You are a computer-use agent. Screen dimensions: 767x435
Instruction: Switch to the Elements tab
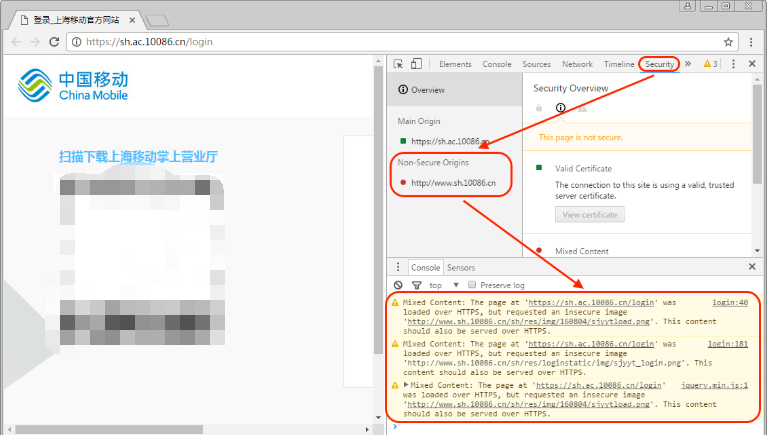pos(455,64)
